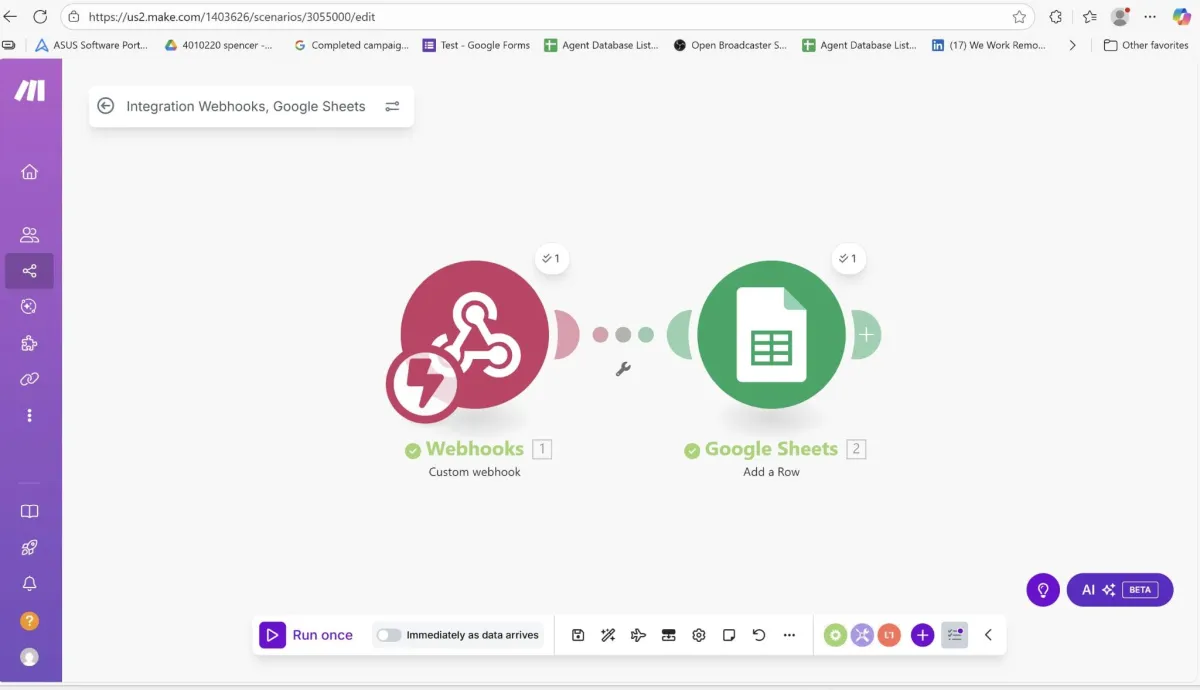Click the browser refresh button

point(41,17)
